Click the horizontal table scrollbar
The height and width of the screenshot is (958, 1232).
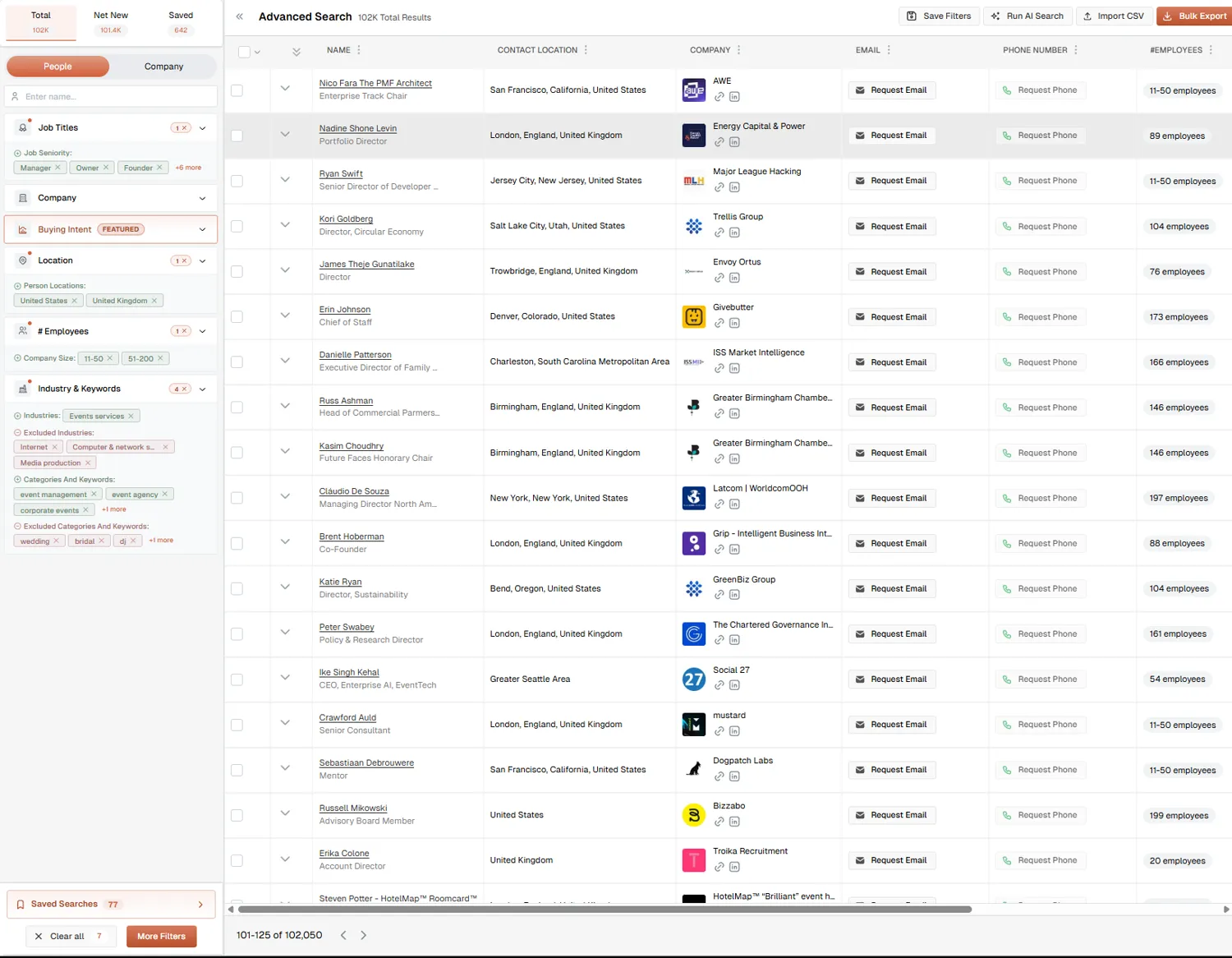(605, 910)
